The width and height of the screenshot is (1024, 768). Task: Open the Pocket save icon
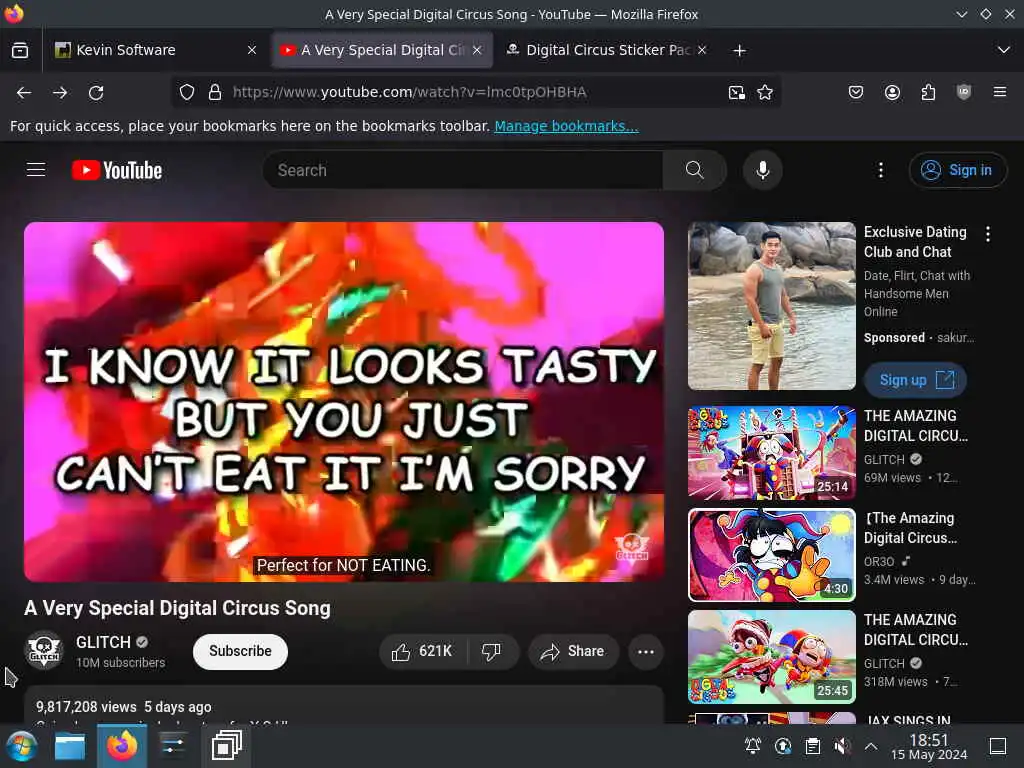pos(856,93)
